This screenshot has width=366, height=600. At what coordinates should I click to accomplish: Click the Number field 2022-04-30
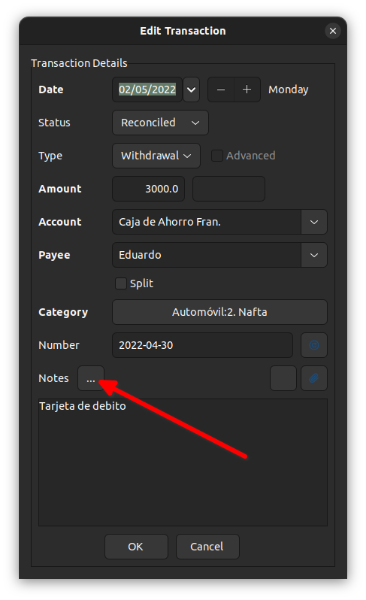click(x=203, y=345)
